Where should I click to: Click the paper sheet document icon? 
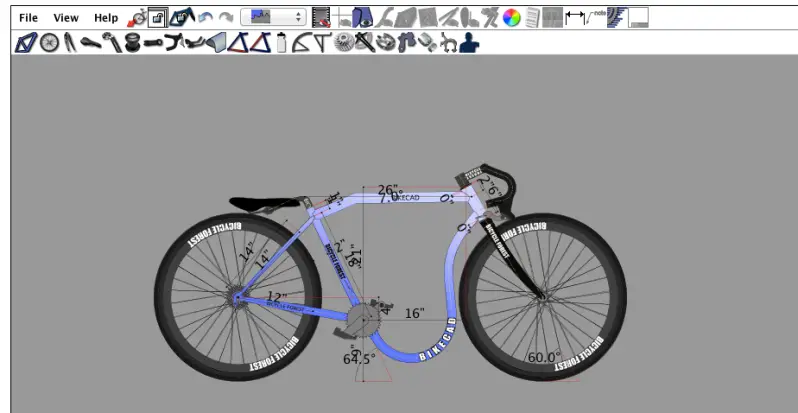[x=532, y=18]
